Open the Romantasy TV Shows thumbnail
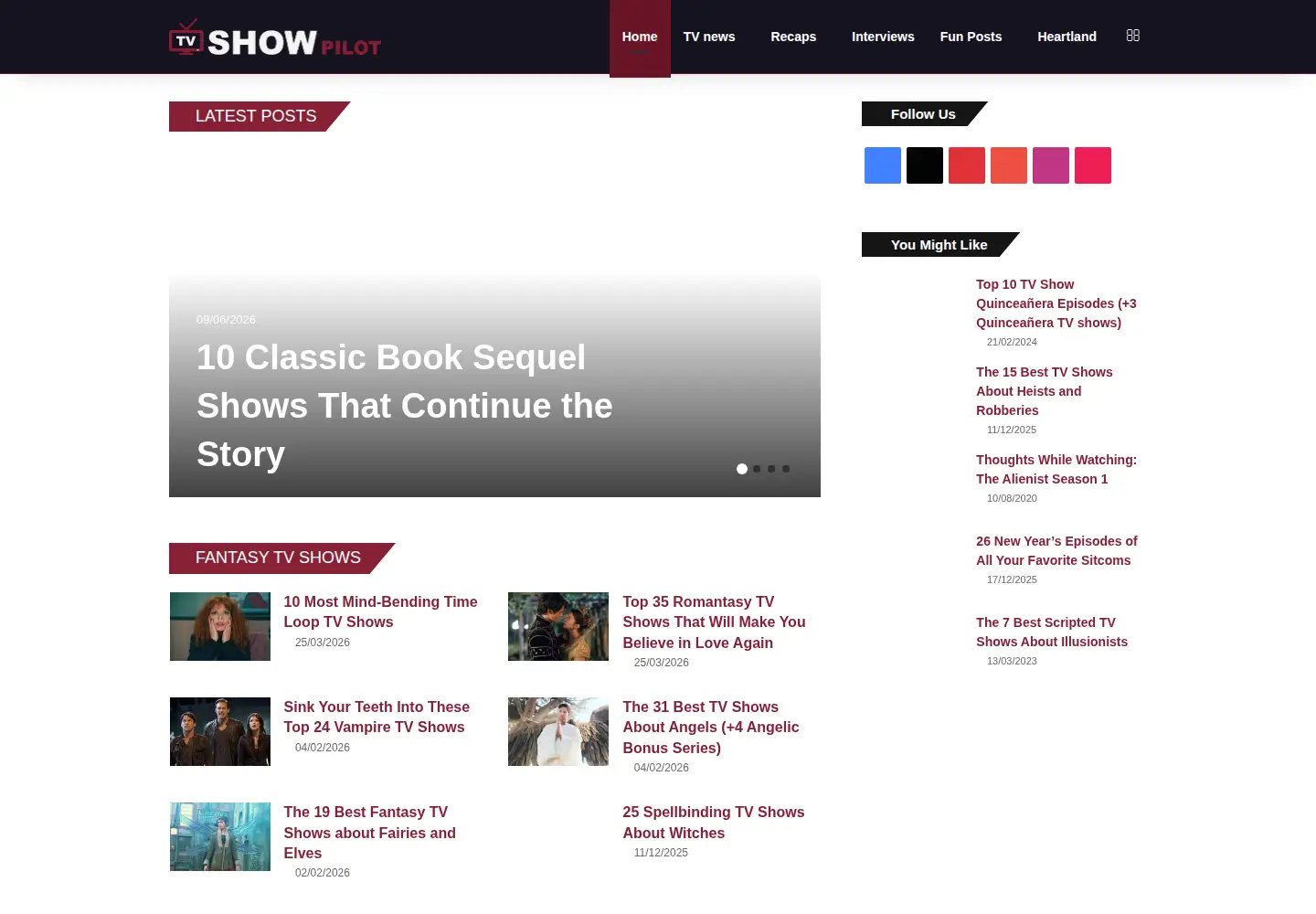Screen dimensions: 1316x914 558,626
